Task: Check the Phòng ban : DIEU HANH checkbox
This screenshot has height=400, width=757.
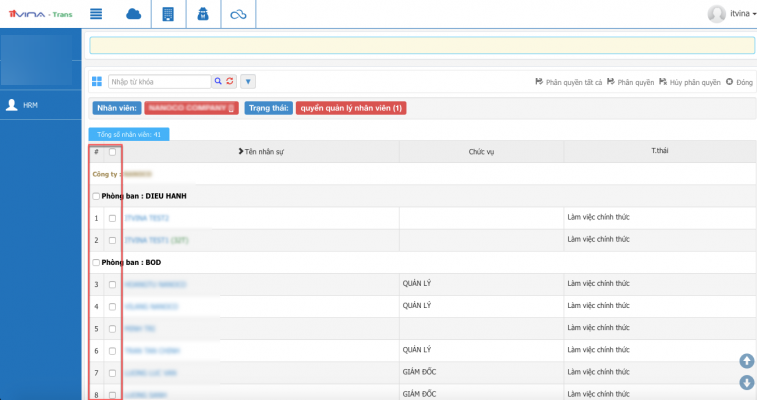Action: 95,196
